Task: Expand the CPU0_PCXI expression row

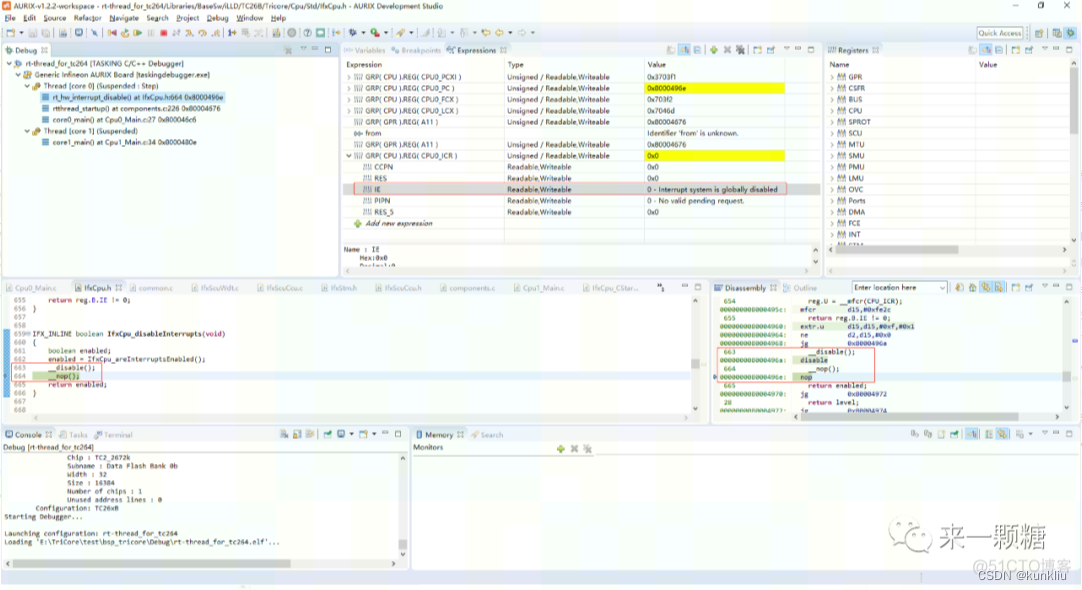Action: 349,77
